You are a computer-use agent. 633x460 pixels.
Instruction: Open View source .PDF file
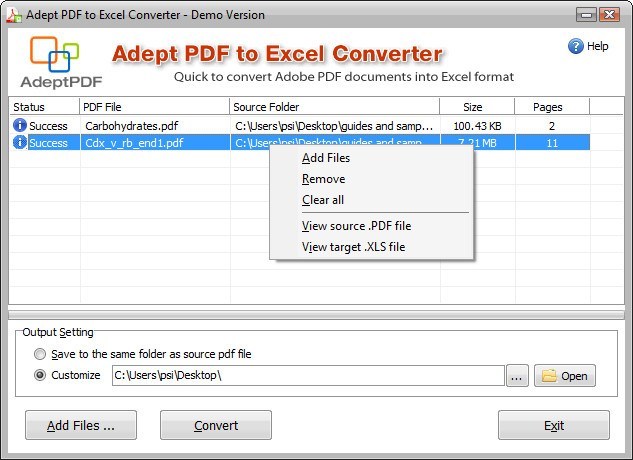[356, 226]
